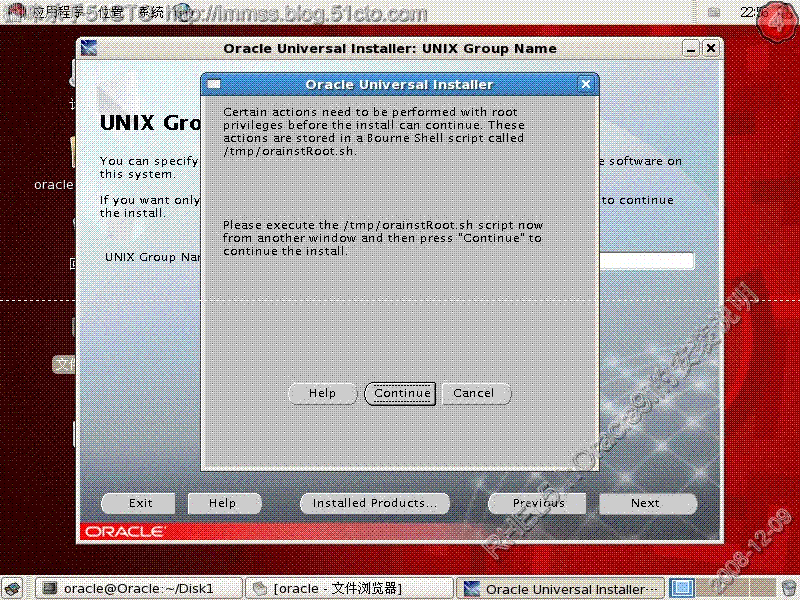Image resolution: width=800 pixels, height=600 pixels.
Task: Select the first workspace switcher box
Action: coord(681,588)
